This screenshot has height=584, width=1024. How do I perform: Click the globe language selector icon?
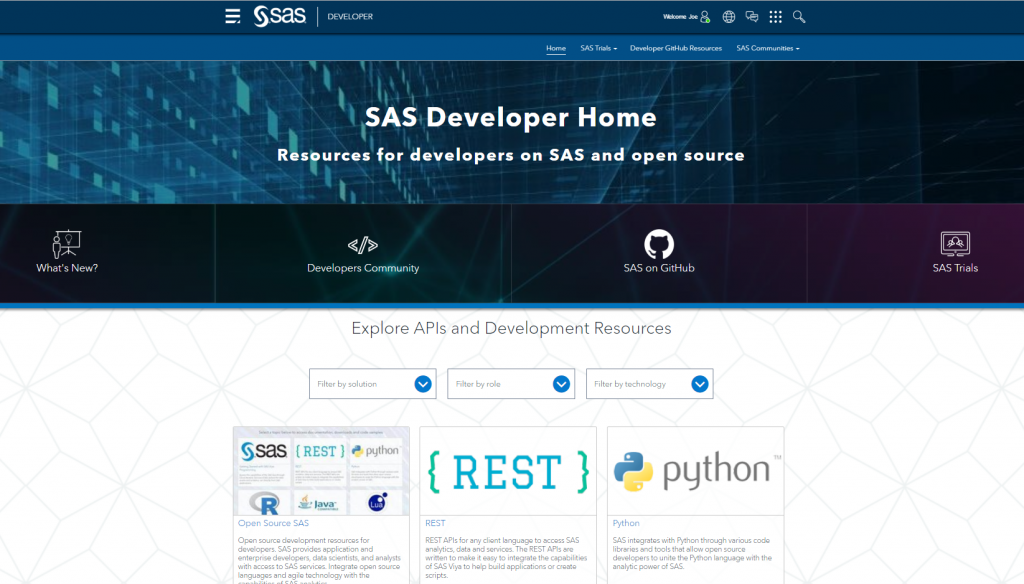(x=729, y=17)
